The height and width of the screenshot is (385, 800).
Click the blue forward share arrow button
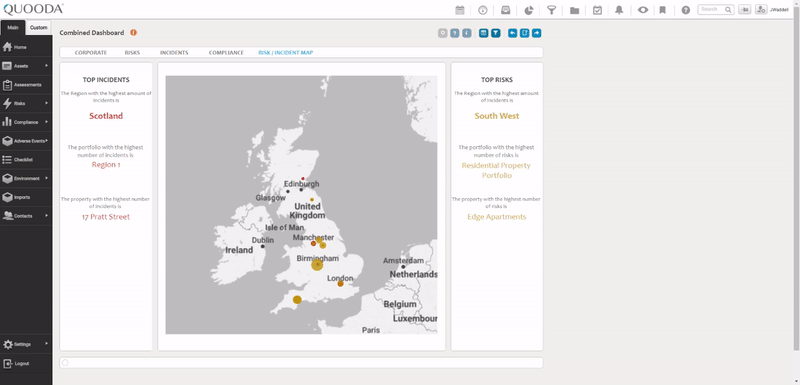536,33
